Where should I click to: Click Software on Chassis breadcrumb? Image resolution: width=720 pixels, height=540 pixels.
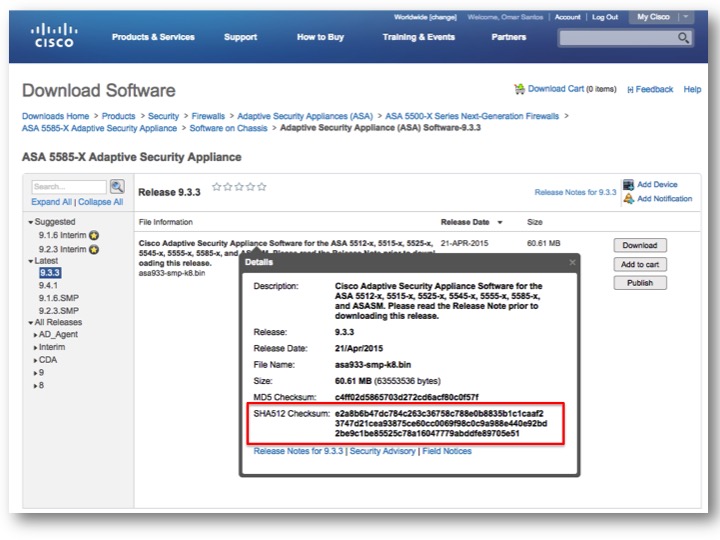pyautogui.click(x=228, y=129)
